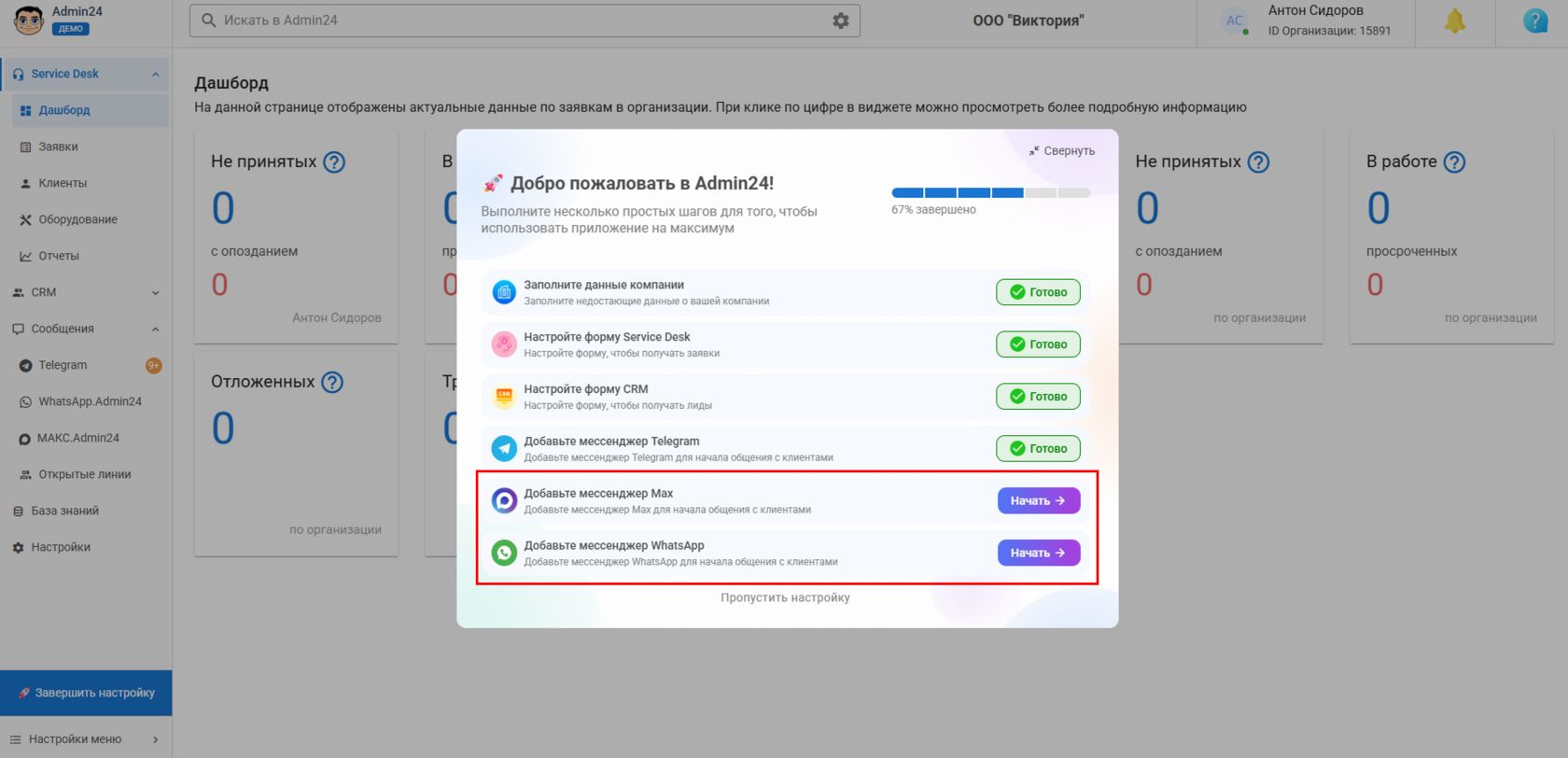Click the blue 0 count under В работе
Image resolution: width=1568 pixels, height=758 pixels.
1379,208
